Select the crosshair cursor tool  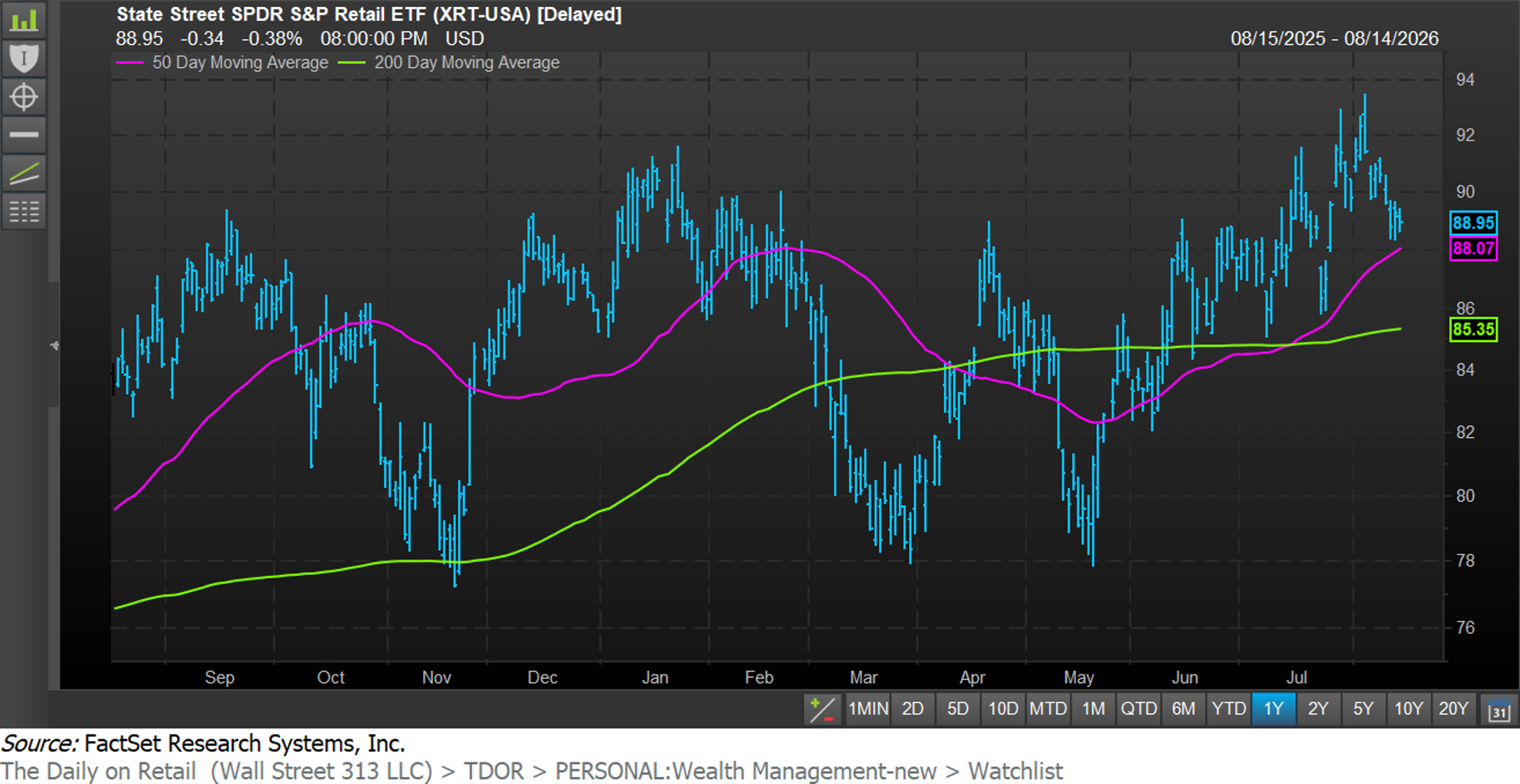(x=24, y=96)
